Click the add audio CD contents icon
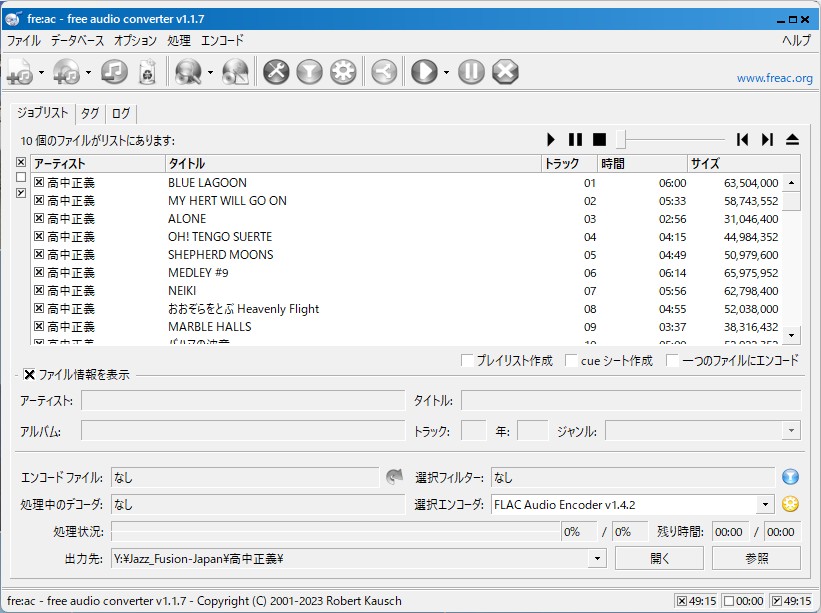This screenshot has height=613, width=821. coord(67,72)
